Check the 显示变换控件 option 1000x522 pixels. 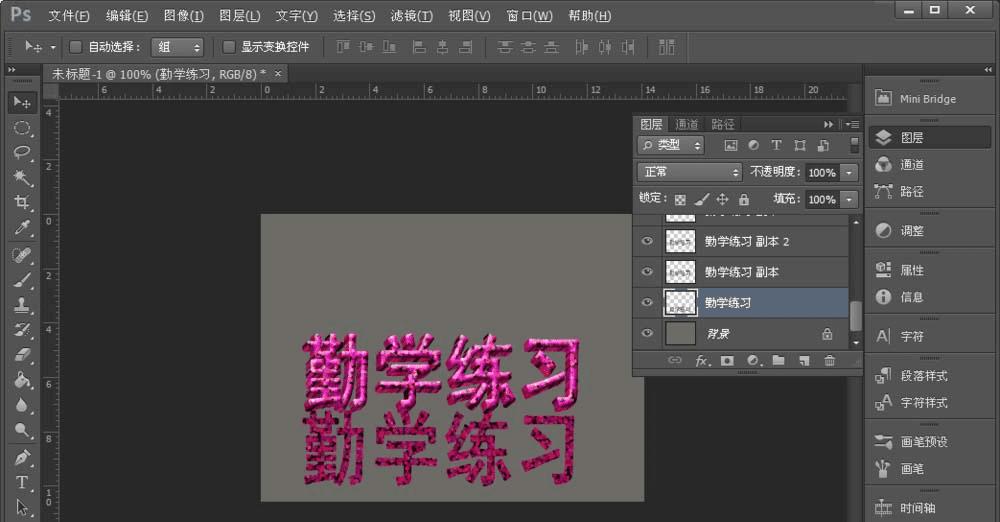229,47
